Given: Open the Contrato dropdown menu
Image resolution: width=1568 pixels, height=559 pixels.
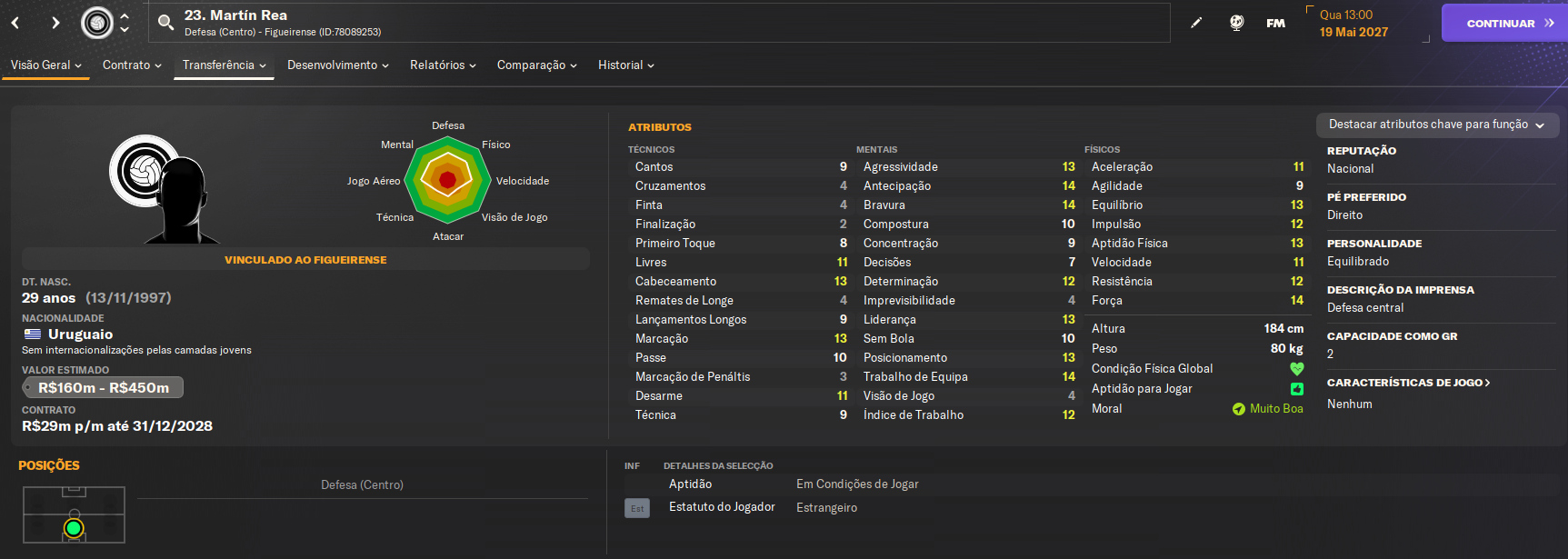Looking at the screenshot, I should pyautogui.click(x=132, y=65).
